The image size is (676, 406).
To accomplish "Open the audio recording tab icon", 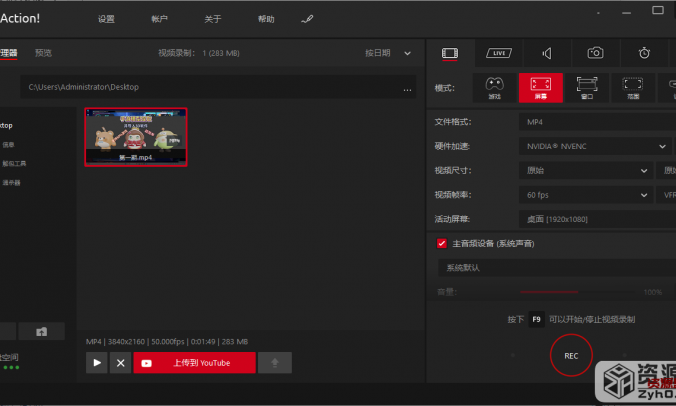I will tap(547, 53).
